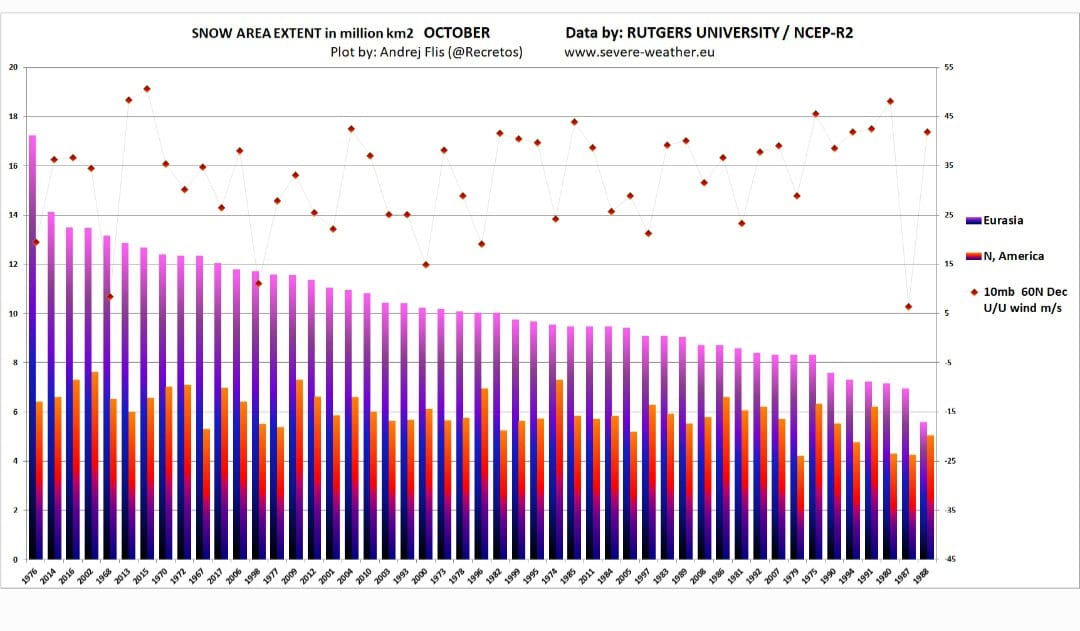
Task: Click the x-axis year label "2007"
Action: click(x=773, y=576)
